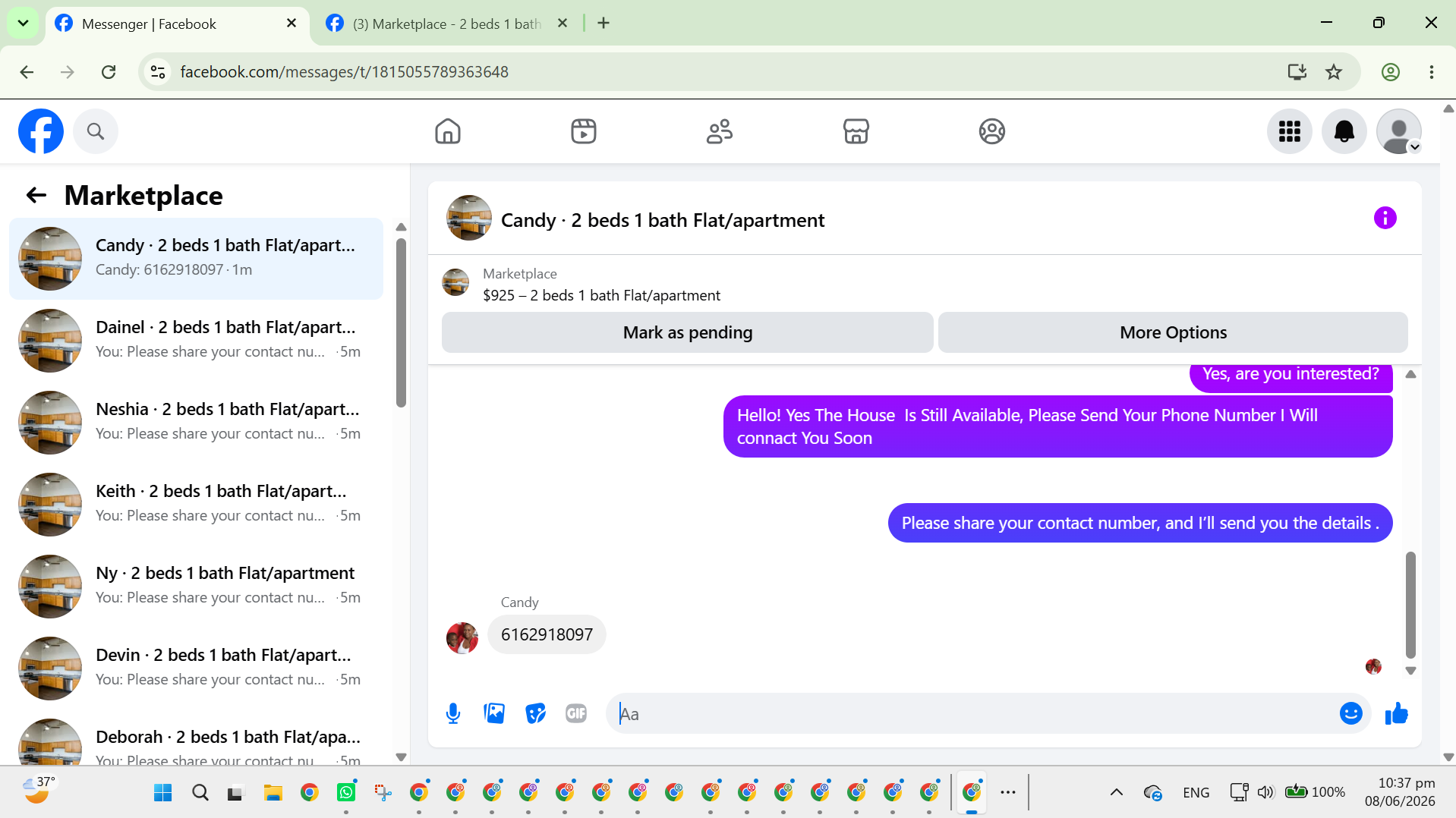Open Candy conversation in the list

pos(196,259)
